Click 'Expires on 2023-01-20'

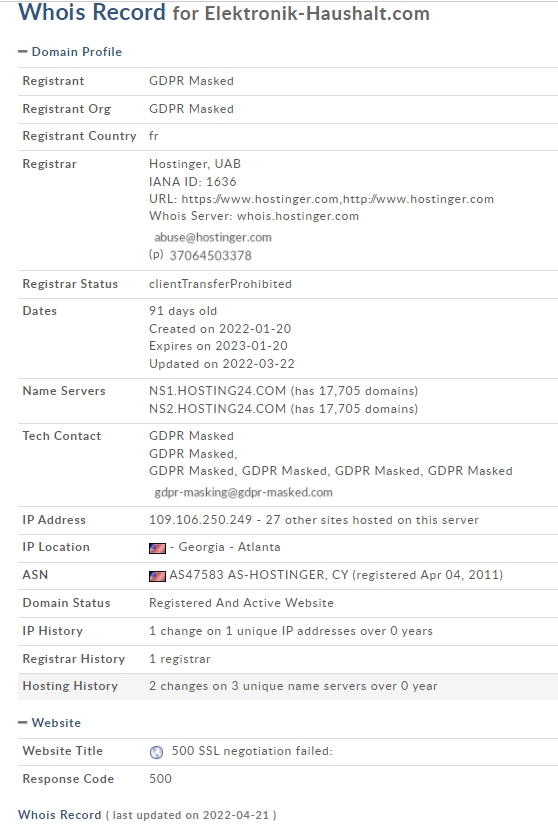[x=218, y=346]
